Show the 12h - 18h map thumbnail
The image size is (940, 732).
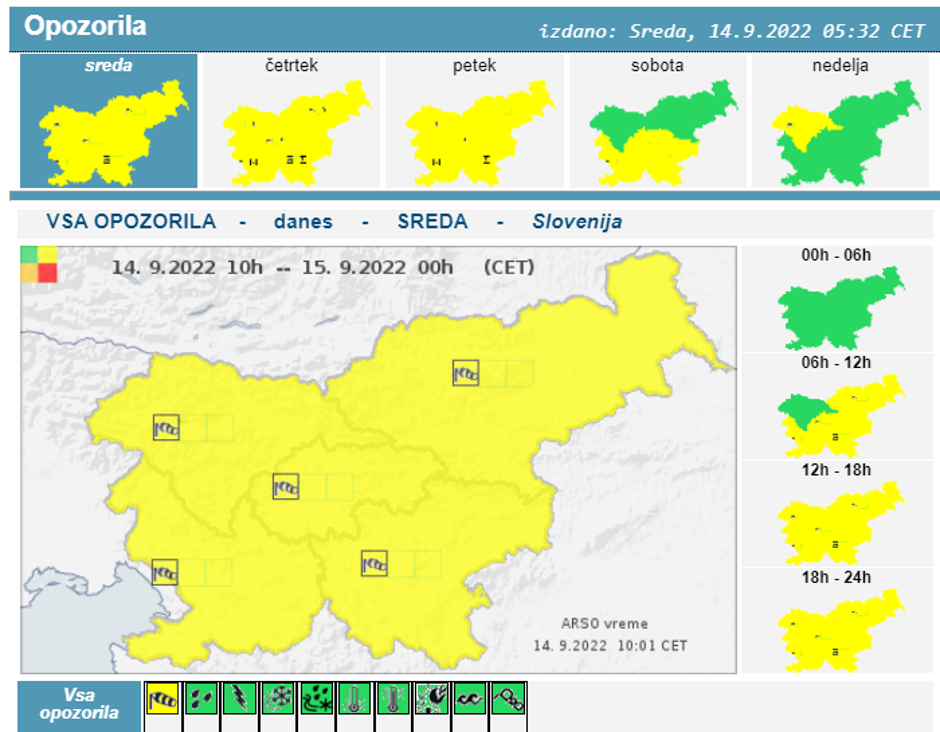(837, 520)
